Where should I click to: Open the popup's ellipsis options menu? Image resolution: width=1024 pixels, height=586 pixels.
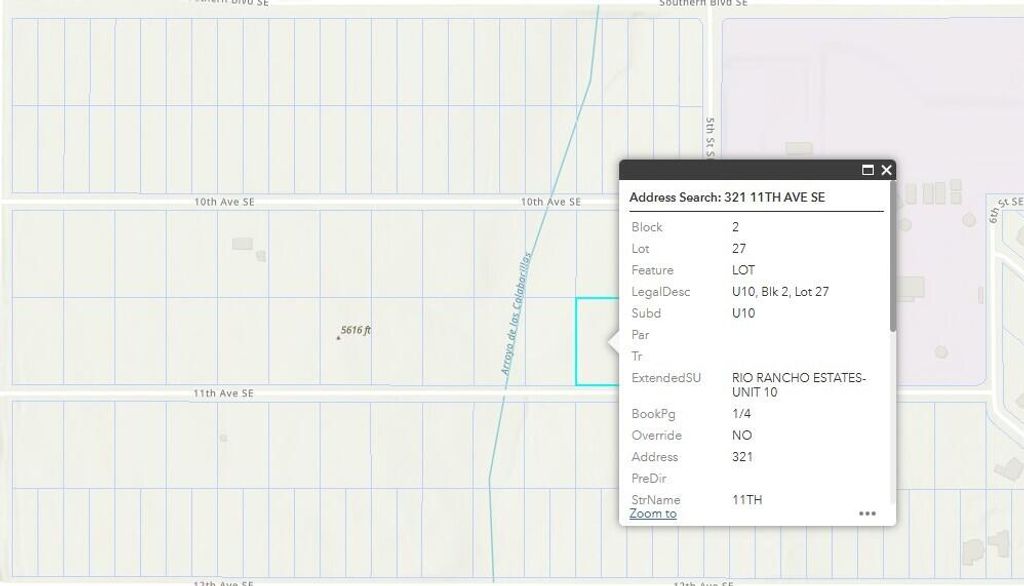[x=866, y=513]
